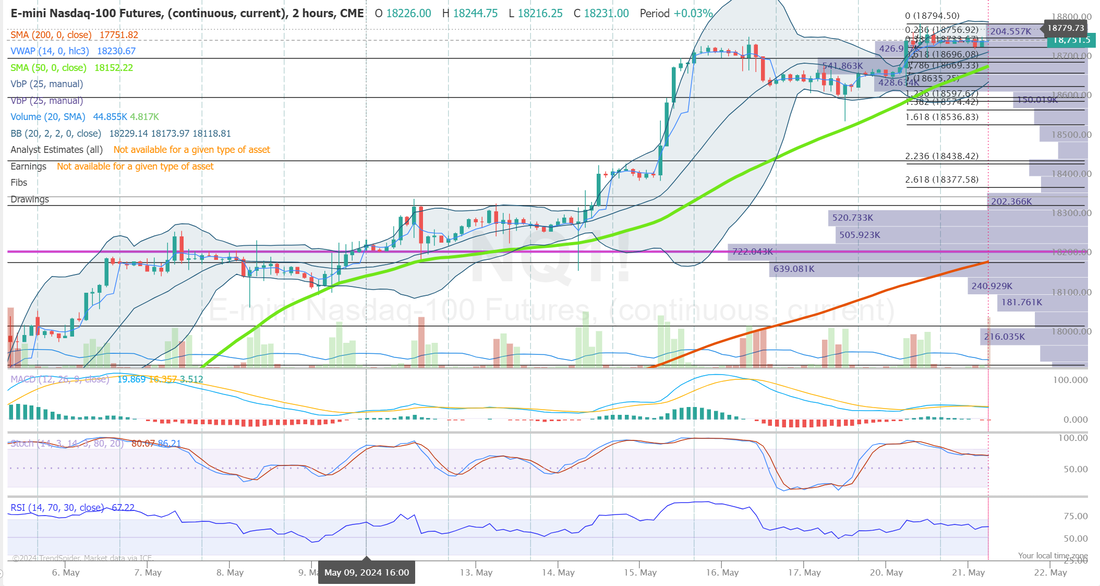This screenshot has width=1100, height=586.
Task: Click the Drawings legend label
Action: [29, 199]
